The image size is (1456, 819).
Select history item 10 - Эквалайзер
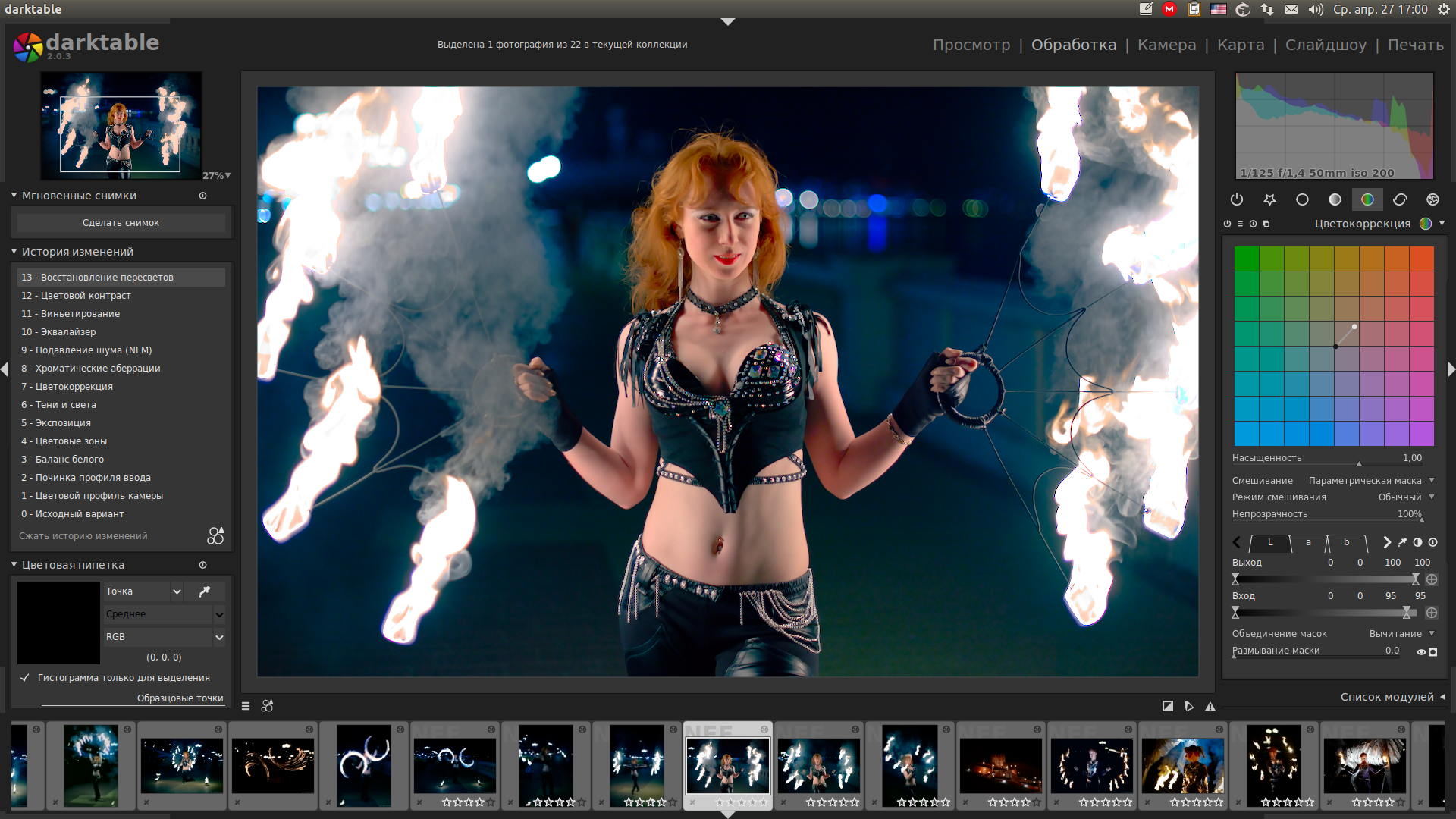[x=121, y=332]
